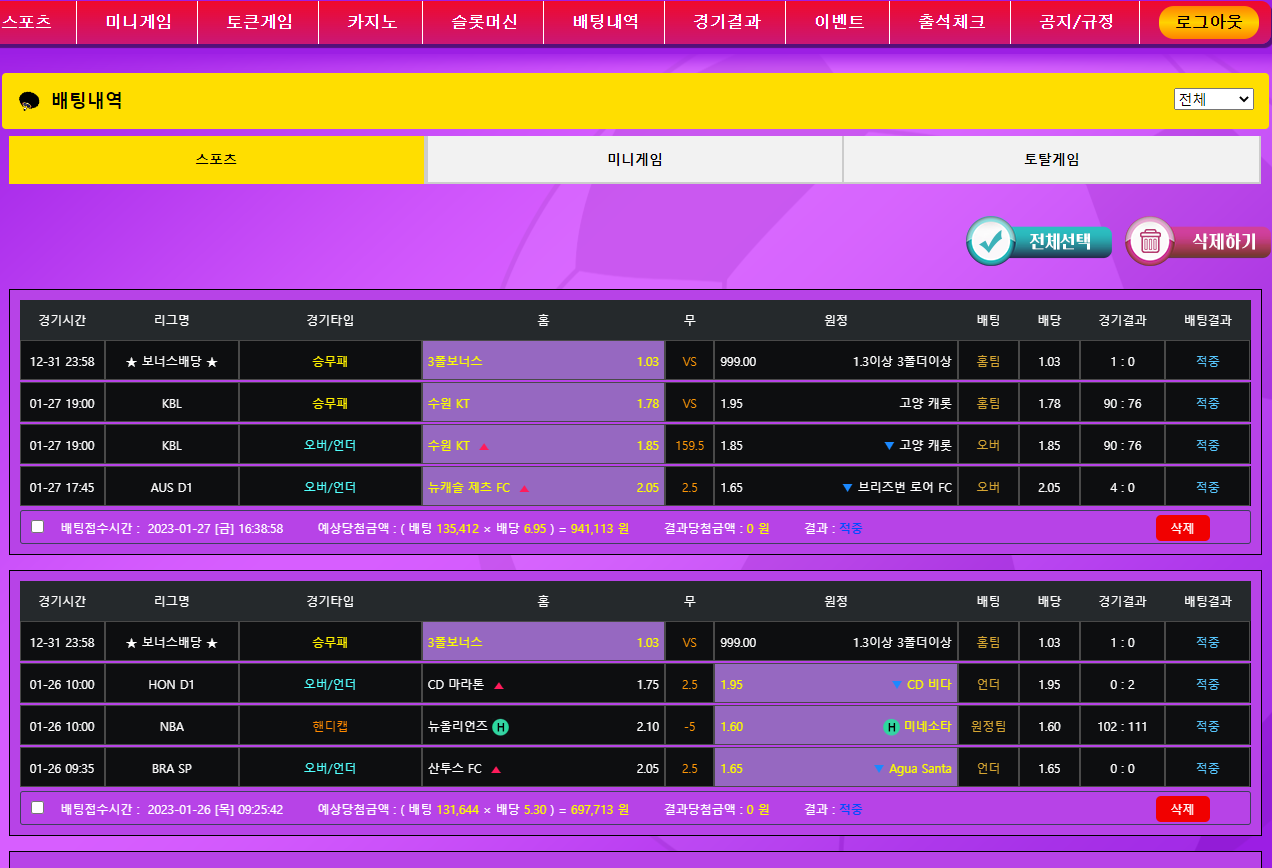Click the checkmark icon on 전체선택
Viewport: 1272px width, 868px height.
[x=990, y=241]
